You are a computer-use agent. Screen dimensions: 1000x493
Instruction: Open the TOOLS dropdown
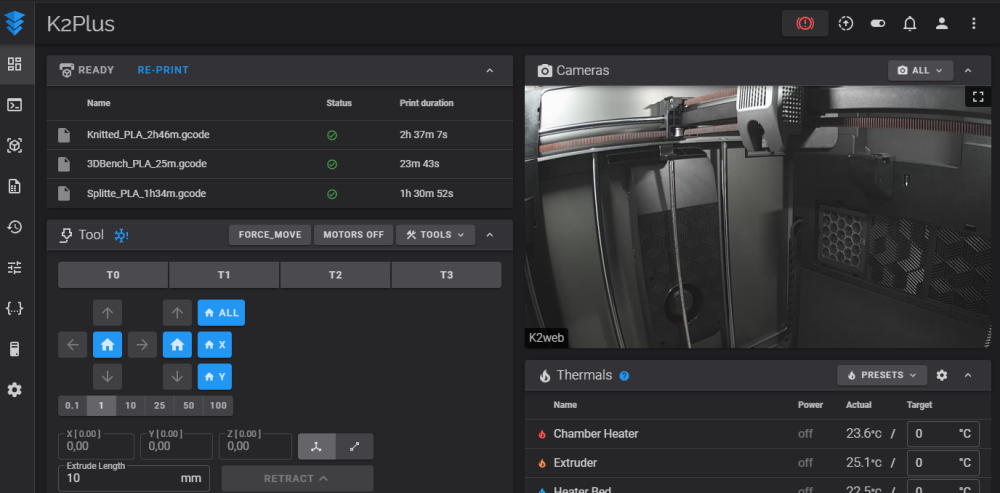coord(435,235)
